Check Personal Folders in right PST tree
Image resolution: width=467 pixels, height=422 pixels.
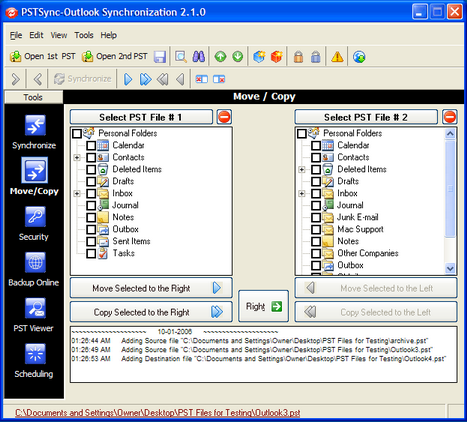302,134
